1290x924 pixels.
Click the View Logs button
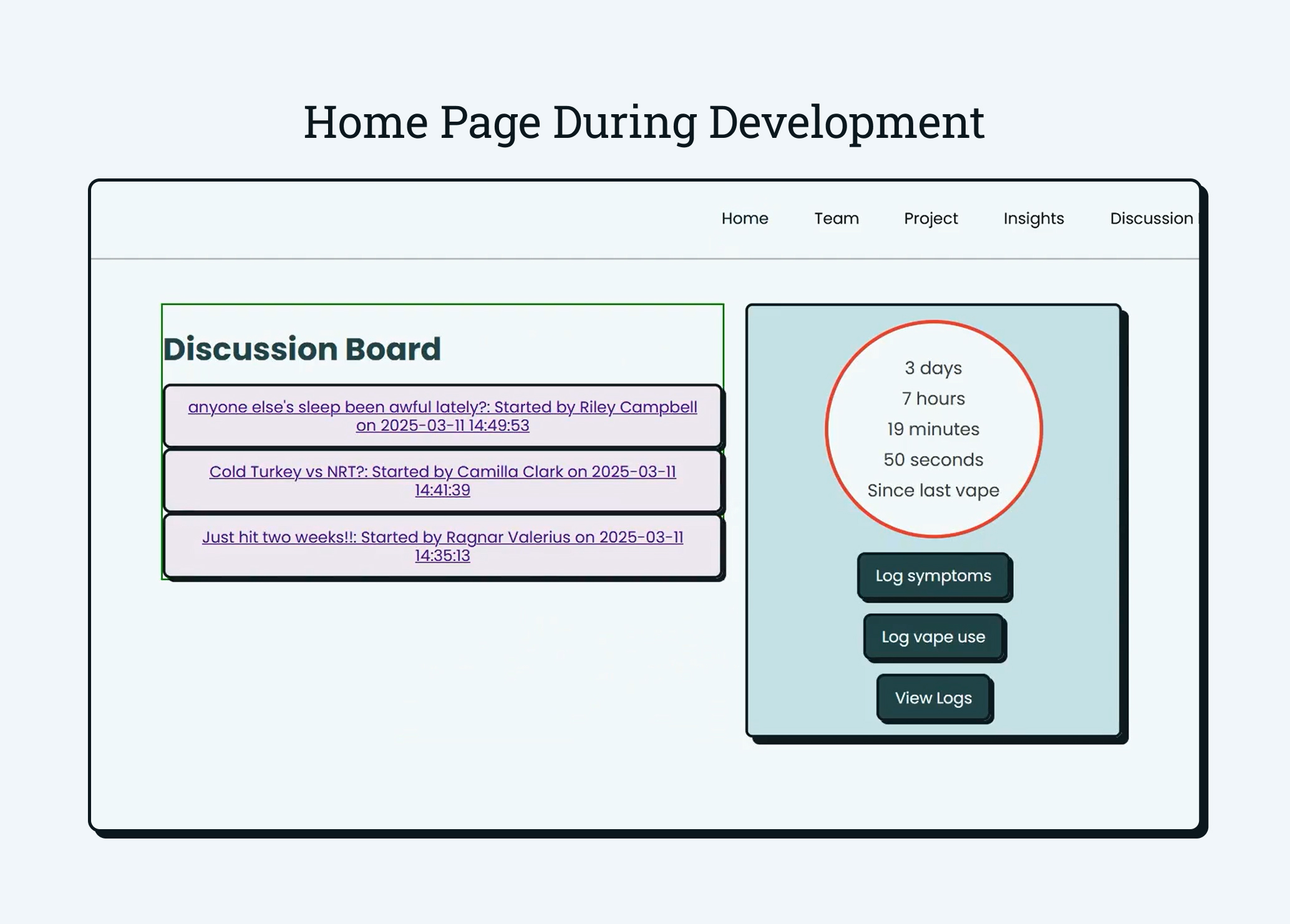click(933, 698)
